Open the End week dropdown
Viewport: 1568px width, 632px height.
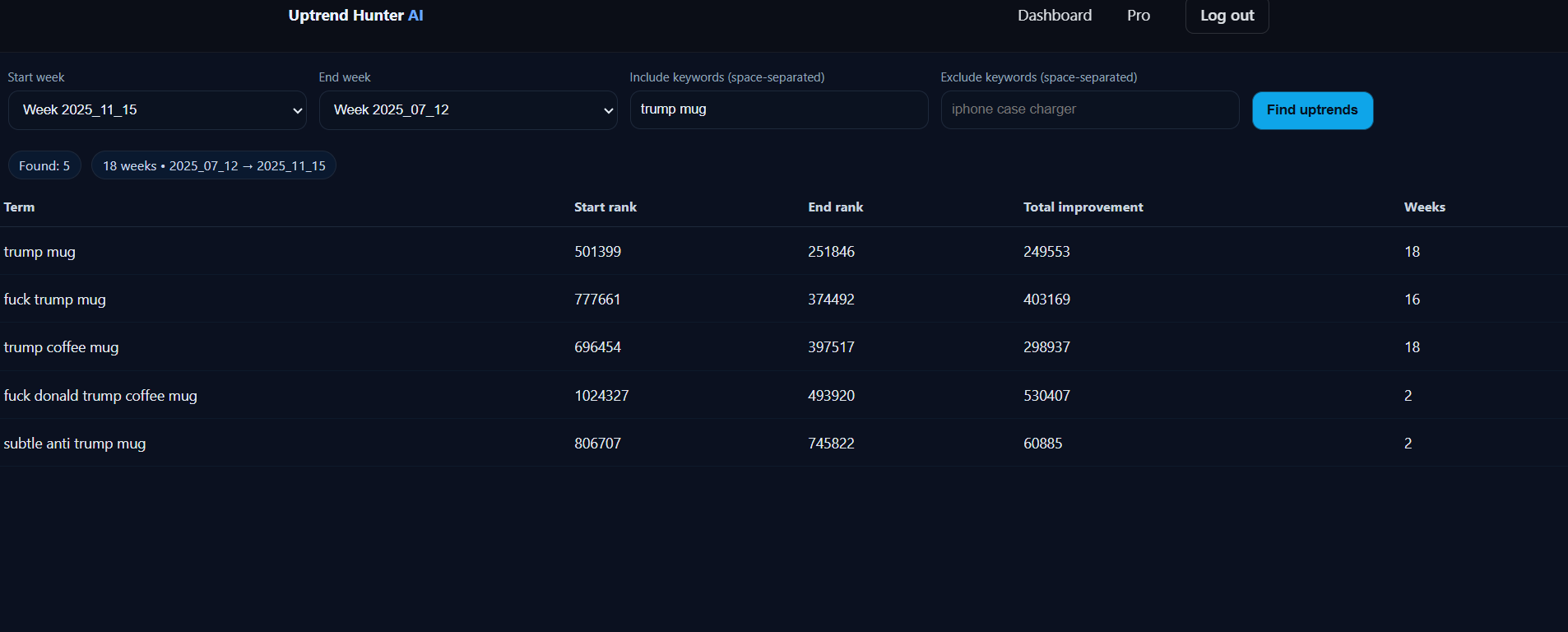coord(468,110)
